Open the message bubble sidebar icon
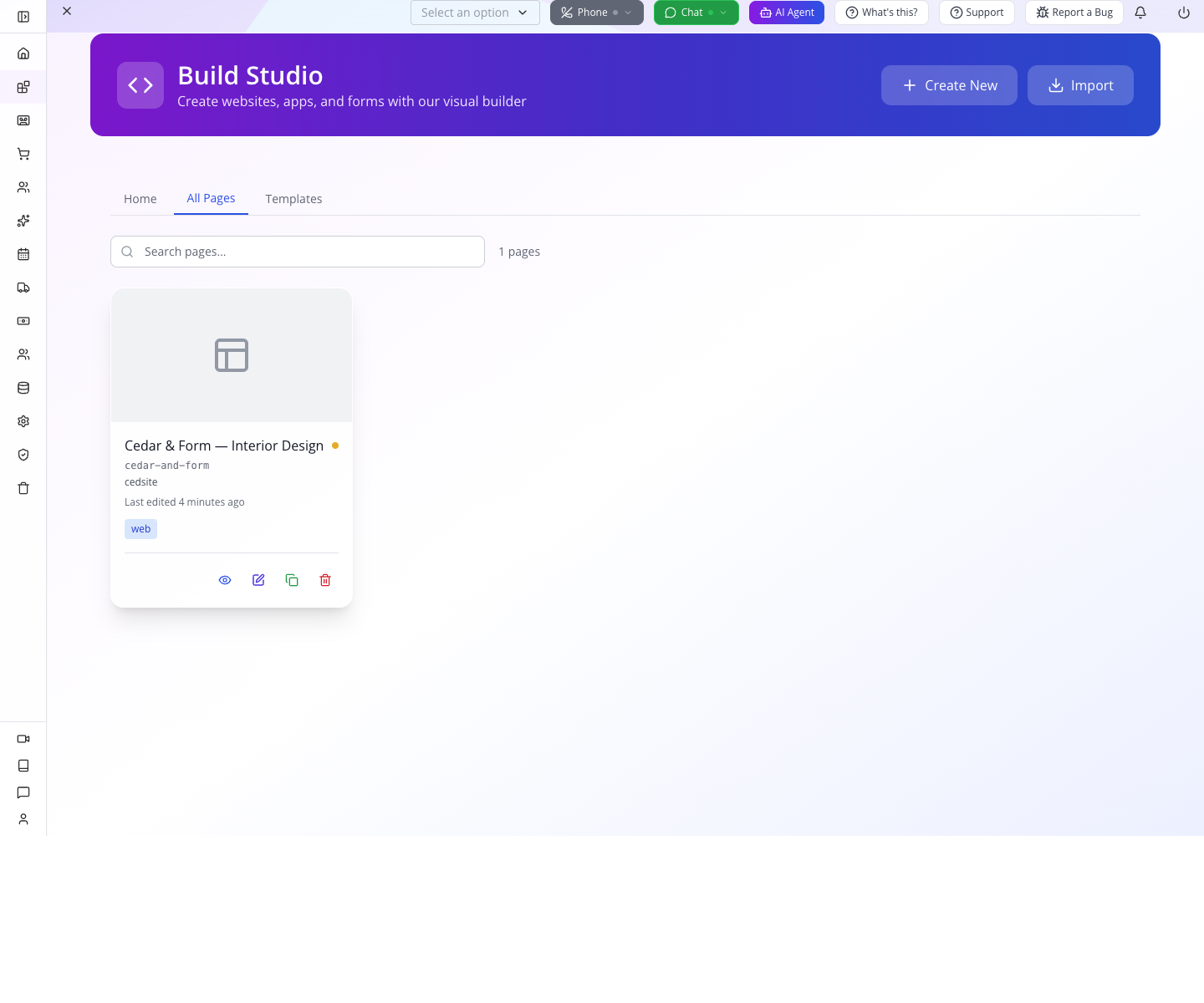The width and height of the screenshot is (1204, 1003). coord(23,792)
